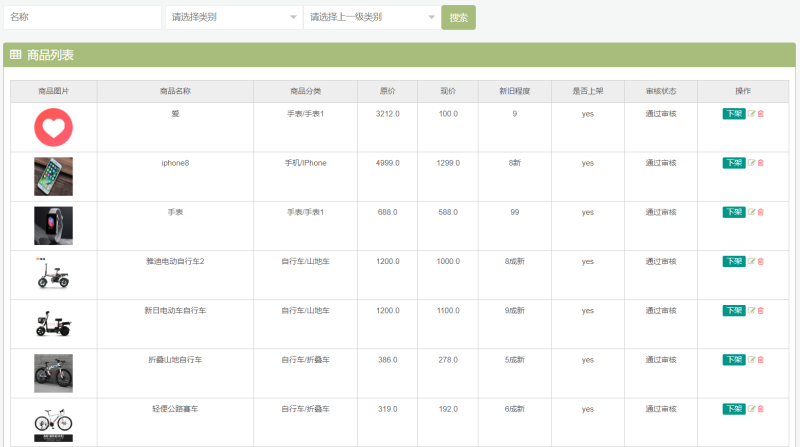
Task: Select the 审核状态 column header
Action: point(661,91)
